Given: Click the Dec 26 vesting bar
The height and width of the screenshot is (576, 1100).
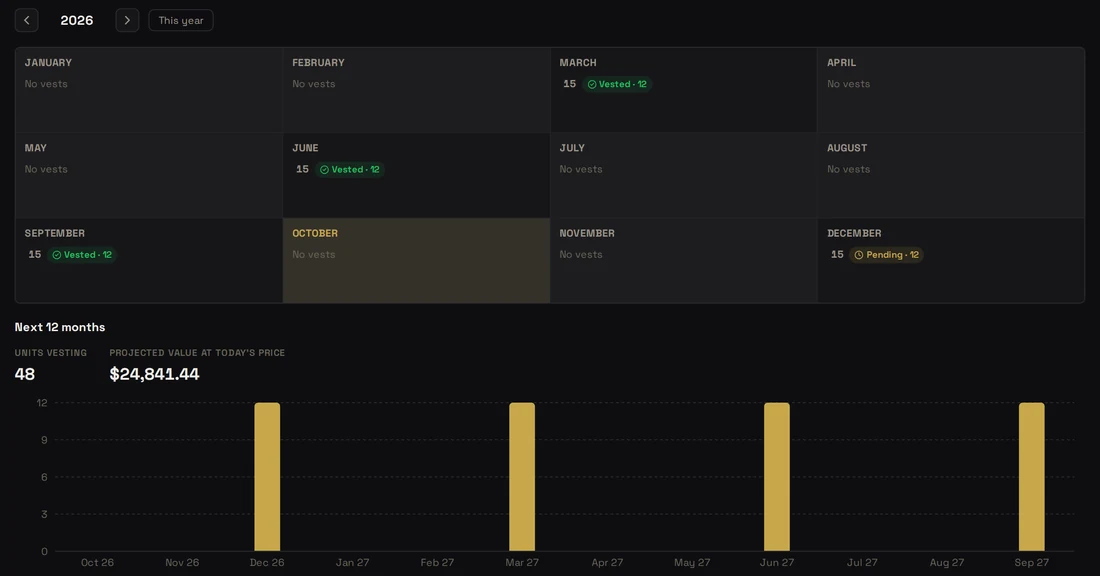Looking at the screenshot, I should [x=267, y=477].
